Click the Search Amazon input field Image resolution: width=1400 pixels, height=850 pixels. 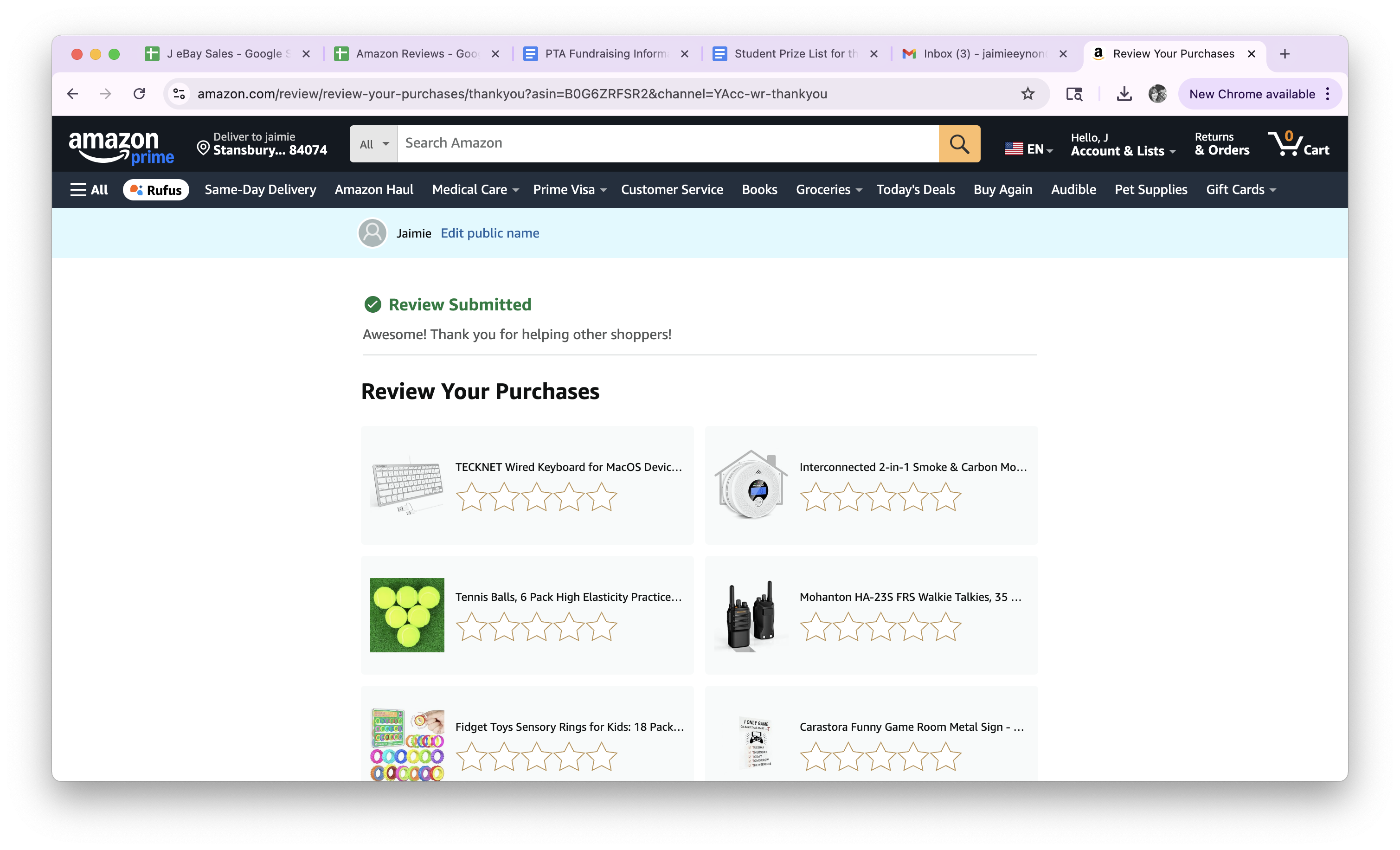[668, 144]
